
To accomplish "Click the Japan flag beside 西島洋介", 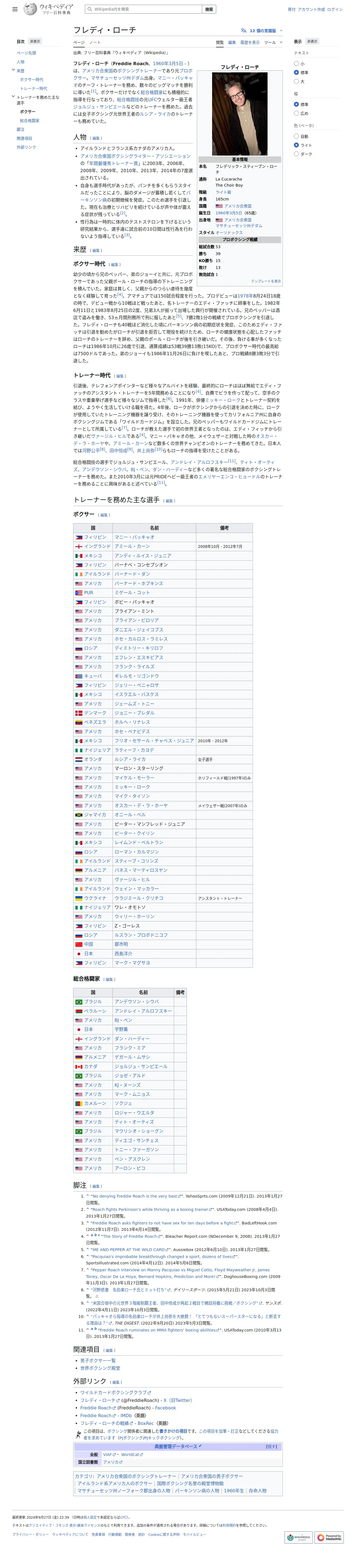I will (x=79, y=954).
